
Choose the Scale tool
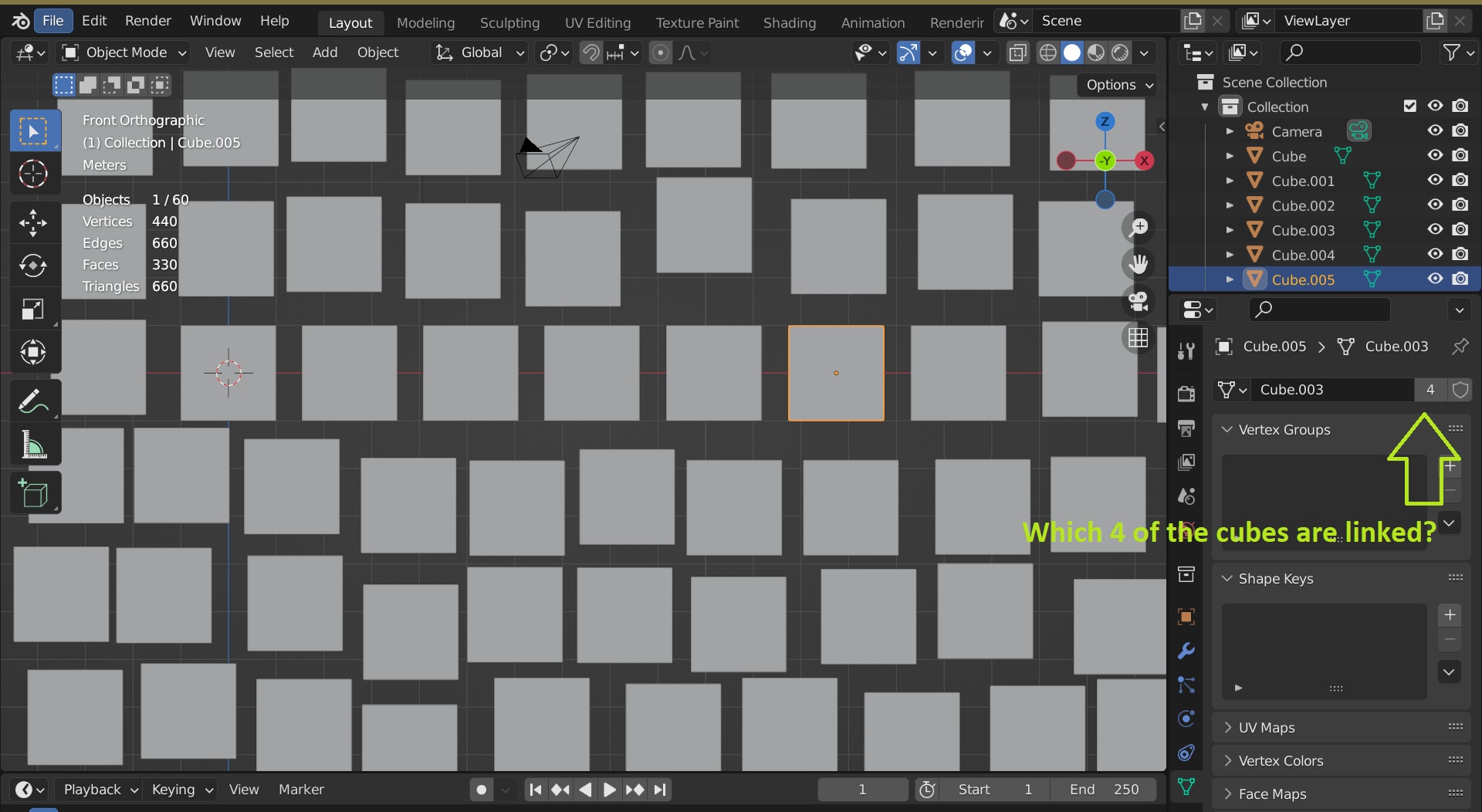[32, 310]
